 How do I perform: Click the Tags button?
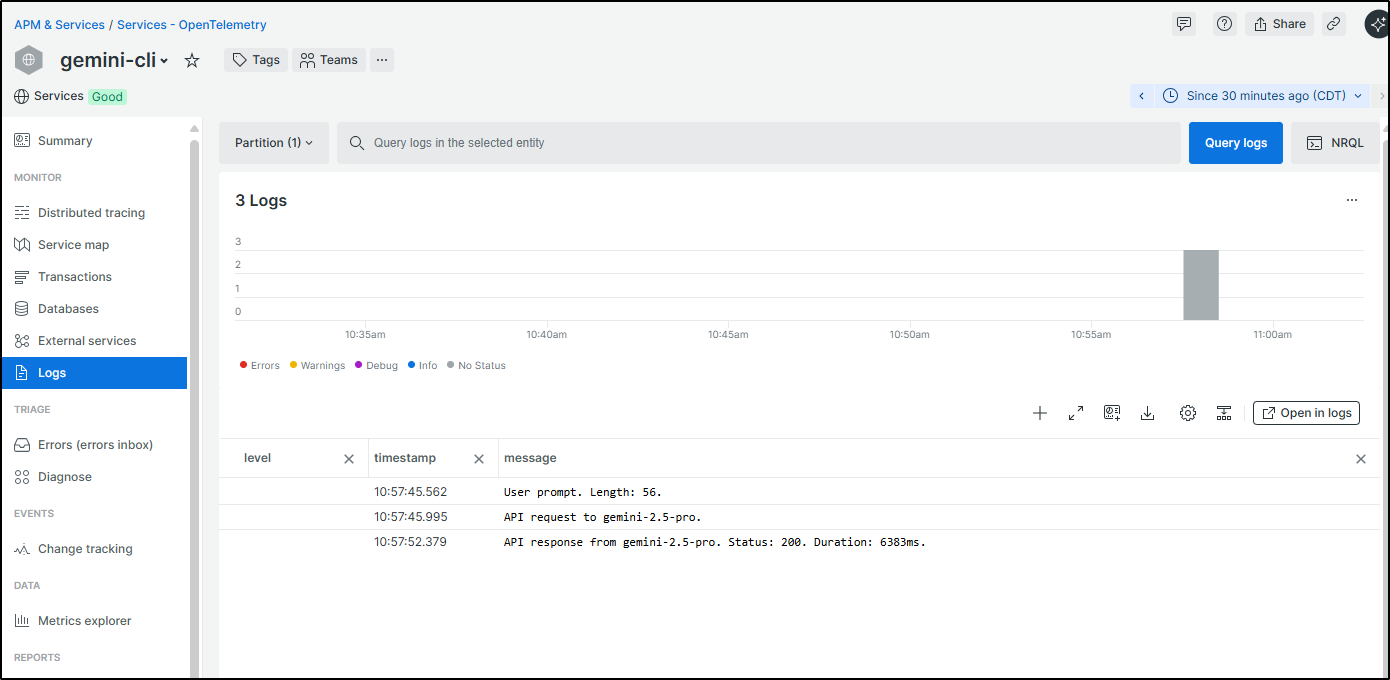click(256, 60)
